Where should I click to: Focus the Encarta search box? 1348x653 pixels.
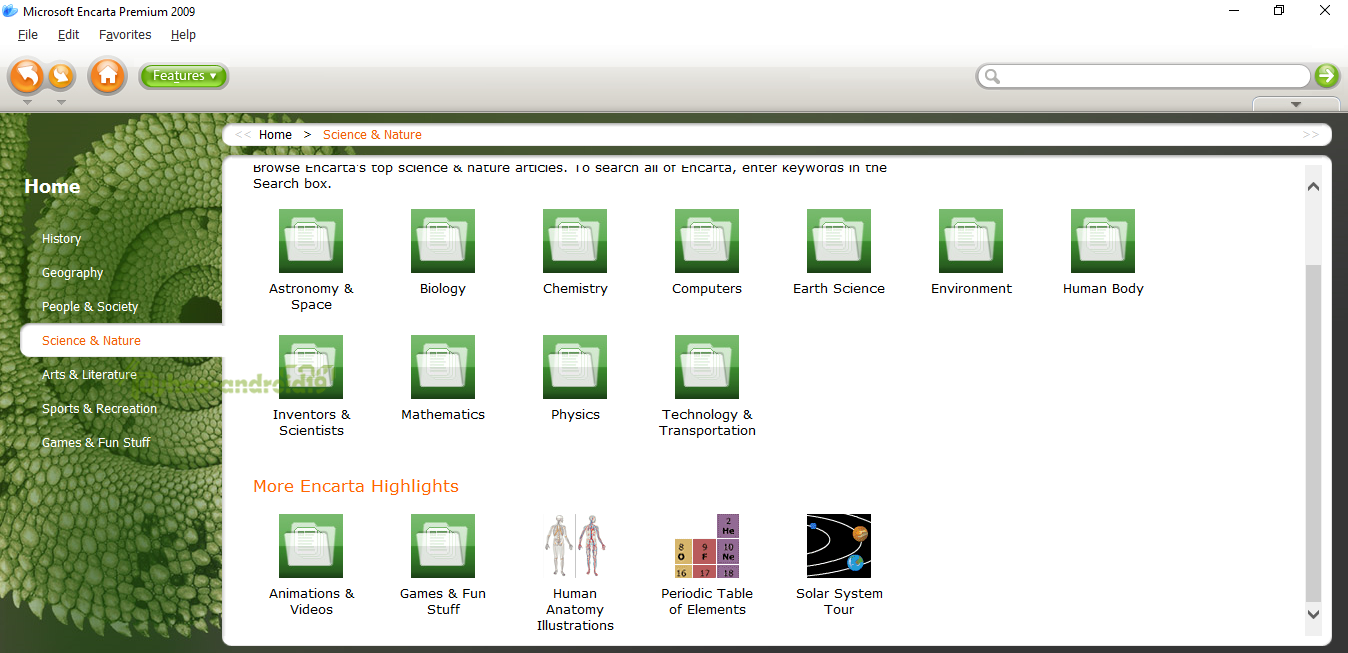[x=1143, y=76]
